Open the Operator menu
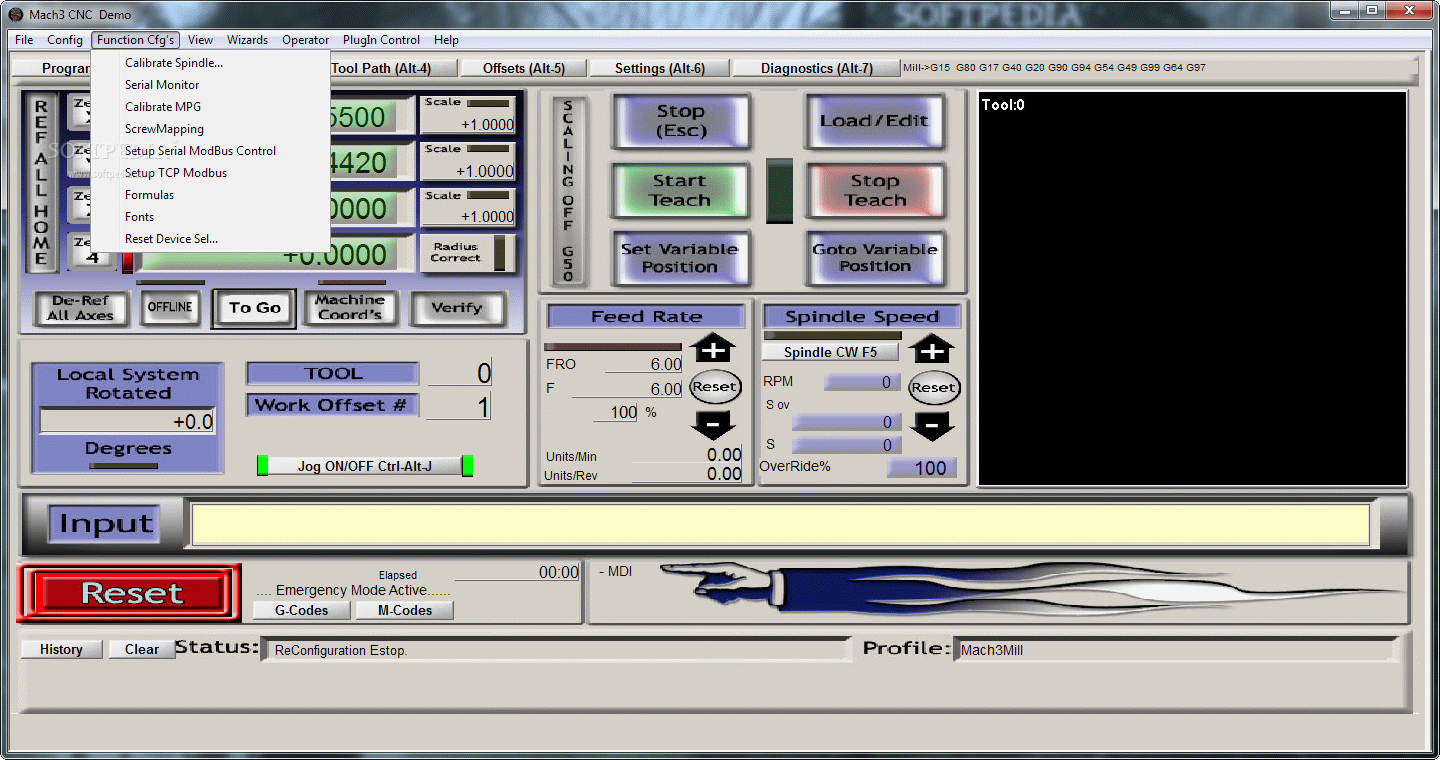The image size is (1440, 760). pyautogui.click(x=305, y=40)
